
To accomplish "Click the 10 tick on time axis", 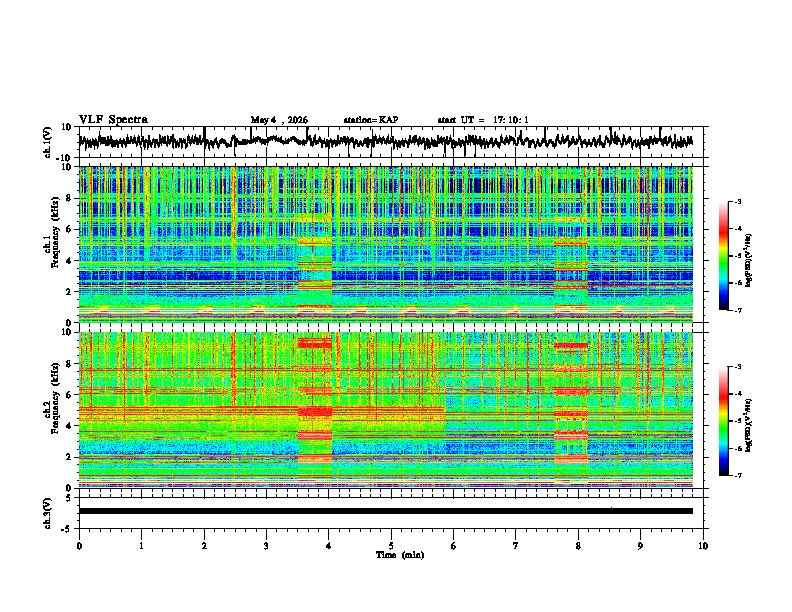I will pyautogui.click(x=703, y=546).
